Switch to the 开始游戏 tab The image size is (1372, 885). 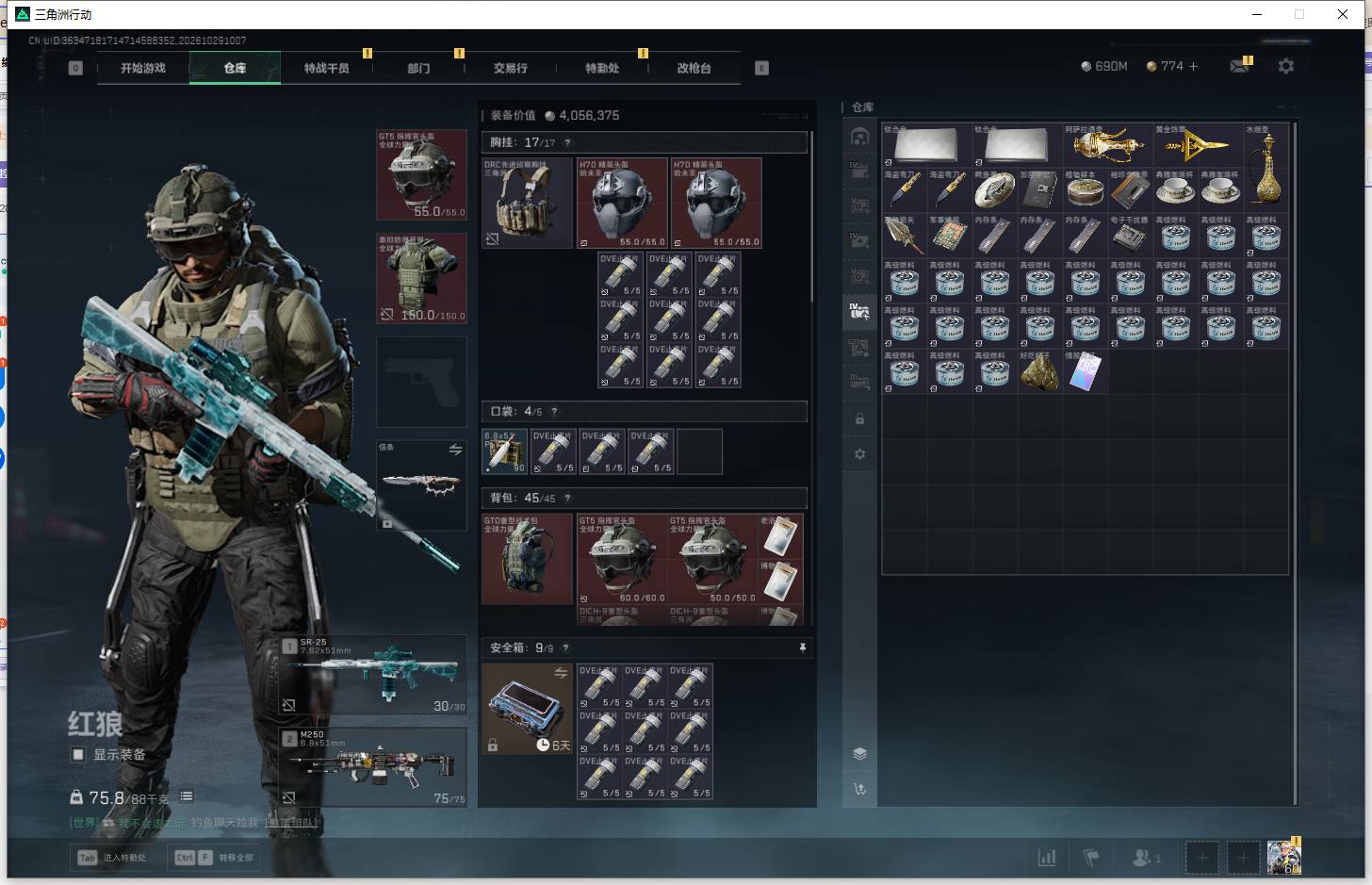tap(143, 68)
